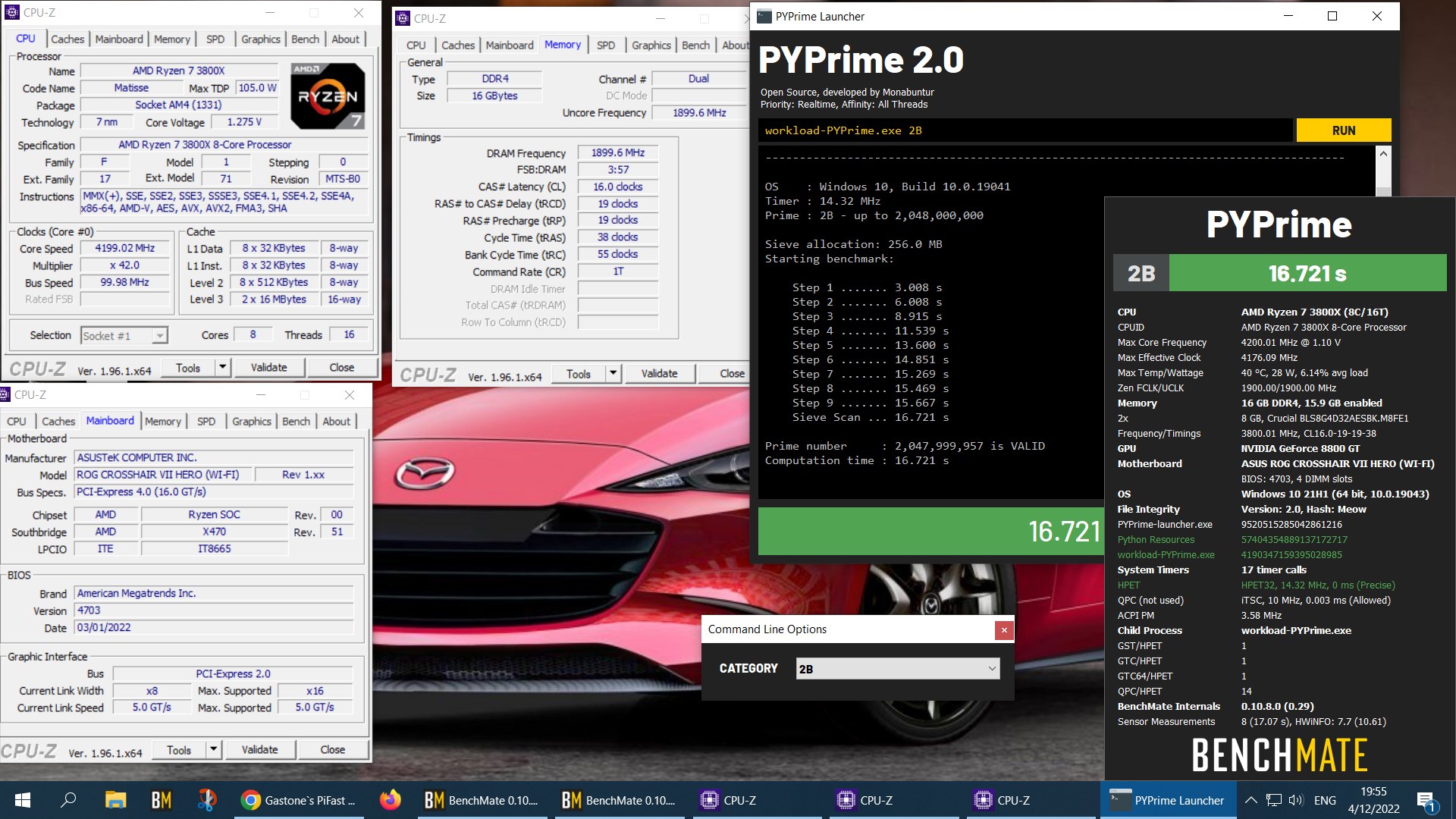Click Close in CPU window
Screen dimensions: 1456x819
tap(341, 368)
